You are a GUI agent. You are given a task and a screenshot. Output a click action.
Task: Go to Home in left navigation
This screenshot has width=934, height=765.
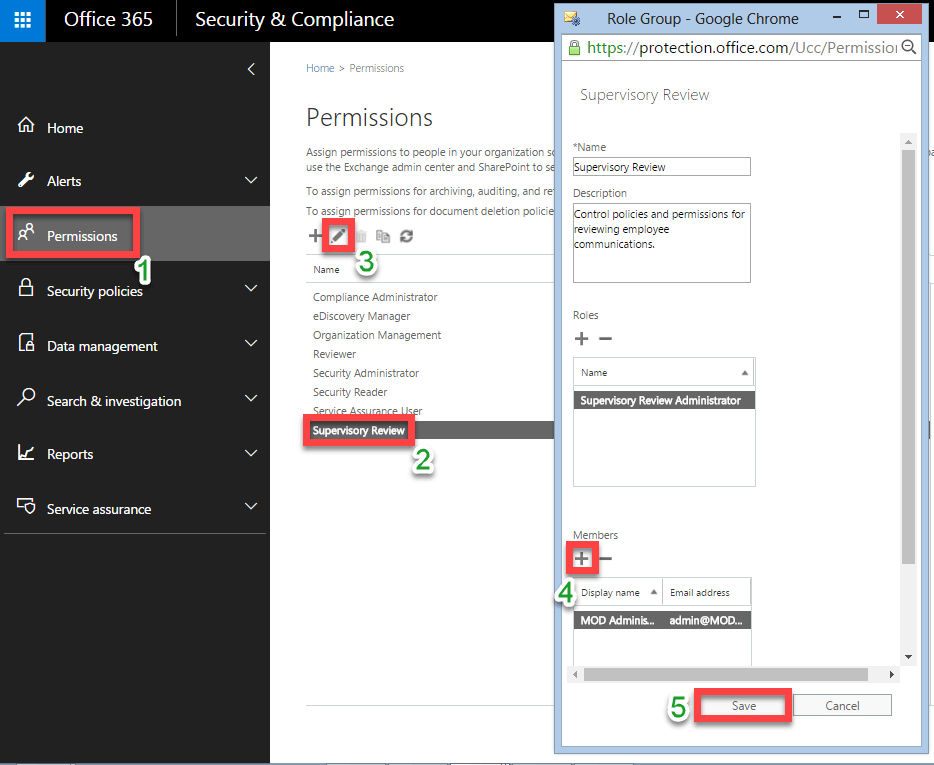(x=65, y=128)
